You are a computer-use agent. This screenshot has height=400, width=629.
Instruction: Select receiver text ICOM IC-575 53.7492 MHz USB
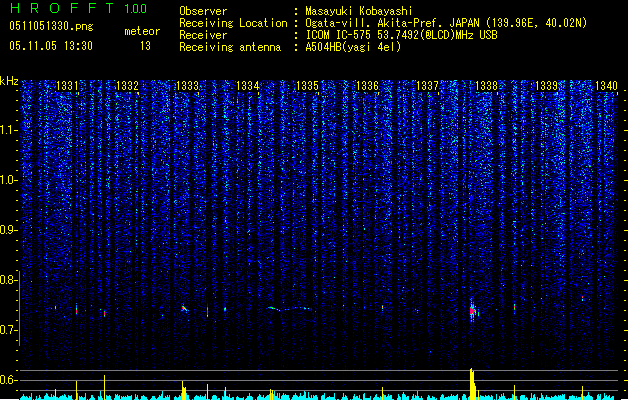[402, 35]
